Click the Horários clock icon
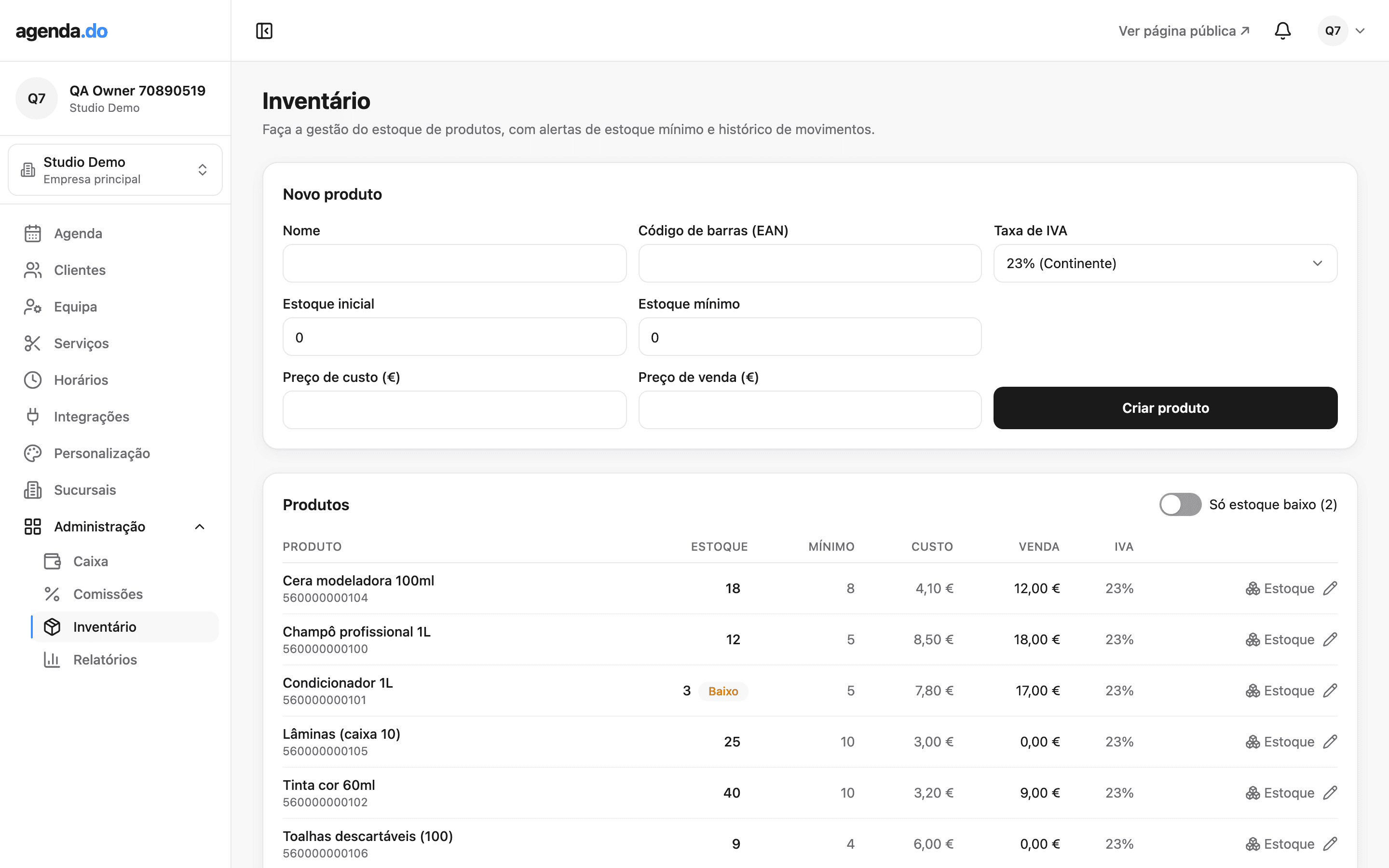 [33, 380]
